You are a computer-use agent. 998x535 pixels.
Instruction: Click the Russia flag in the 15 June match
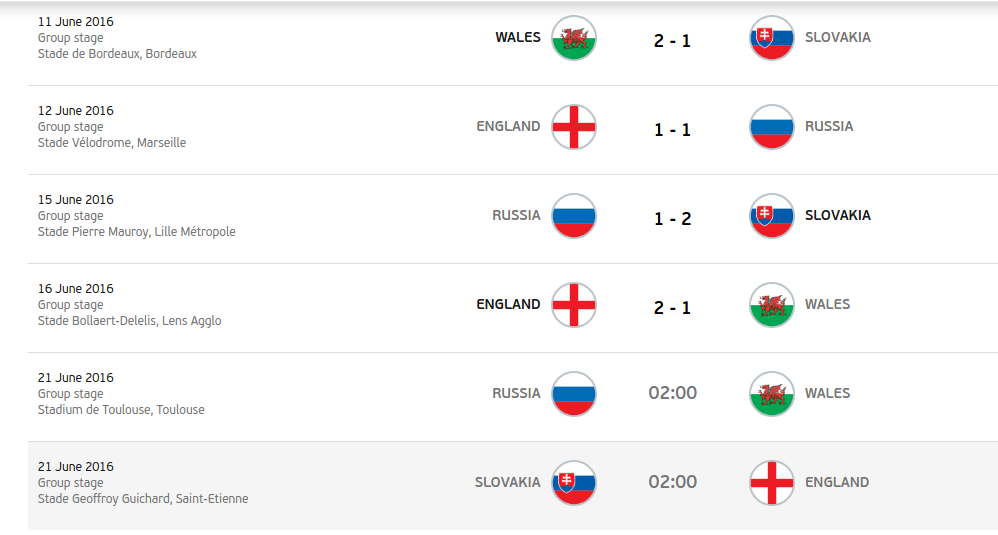(573, 216)
